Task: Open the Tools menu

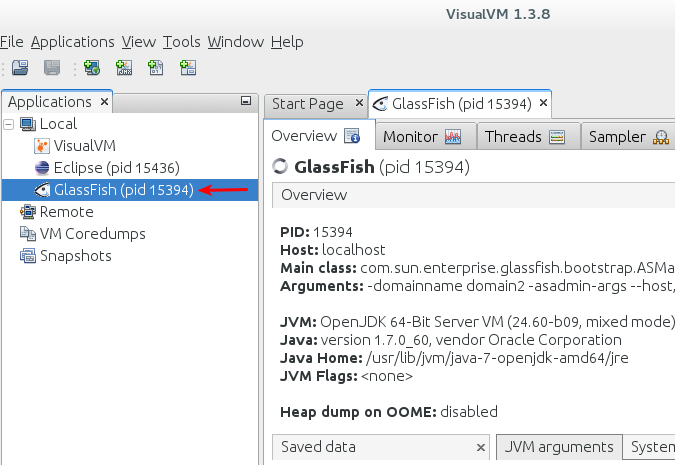Action: coord(182,42)
